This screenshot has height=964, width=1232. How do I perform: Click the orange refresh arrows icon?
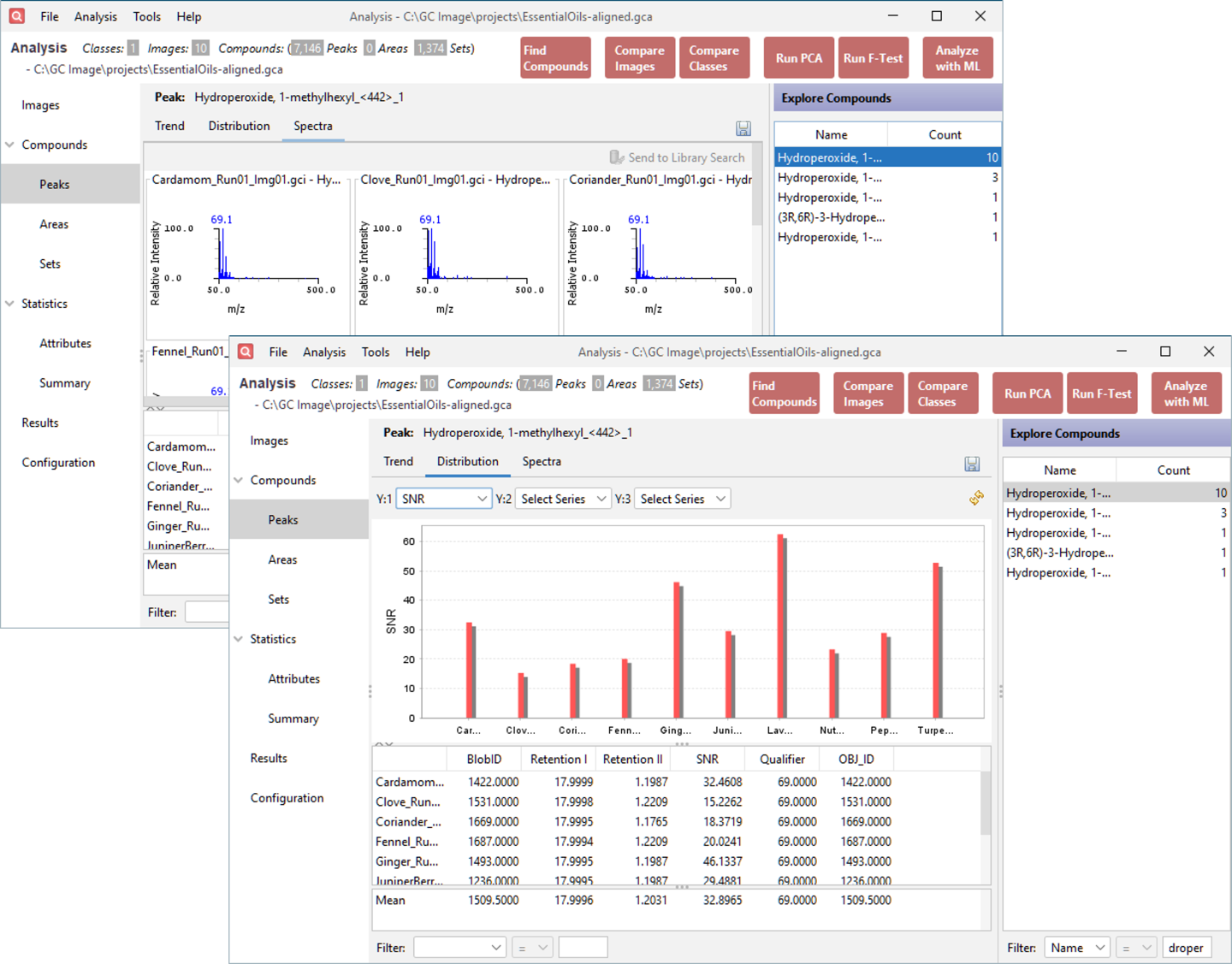tap(976, 498)
